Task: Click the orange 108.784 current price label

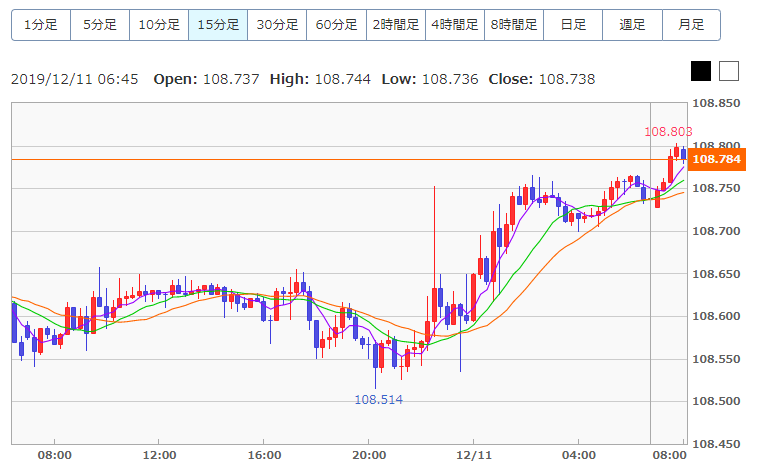Action: pyautogui.click(x=716, y=159)
